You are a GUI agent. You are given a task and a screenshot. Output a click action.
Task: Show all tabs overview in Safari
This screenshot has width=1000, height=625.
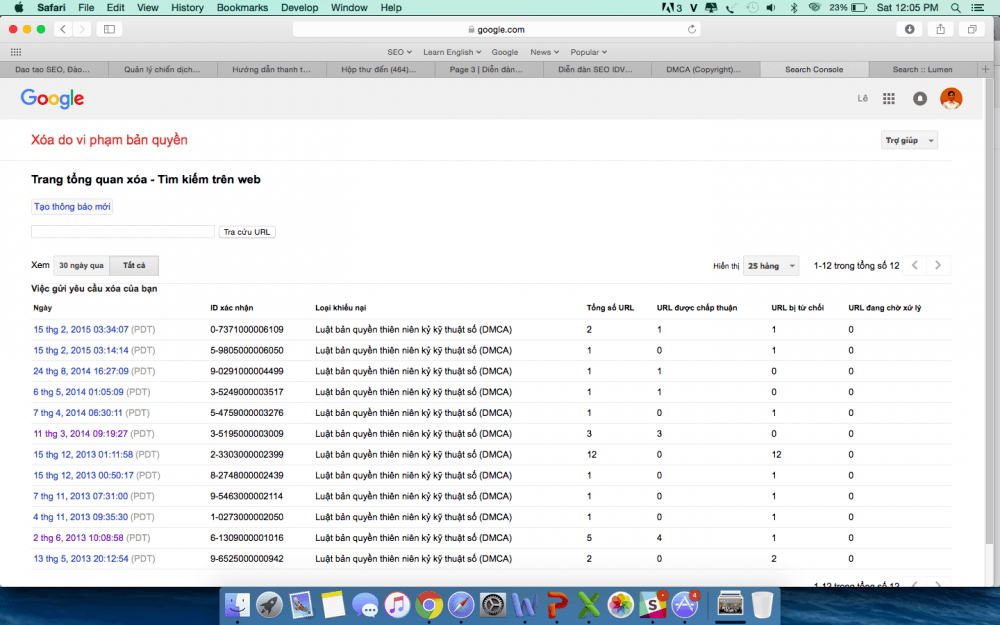972,29
